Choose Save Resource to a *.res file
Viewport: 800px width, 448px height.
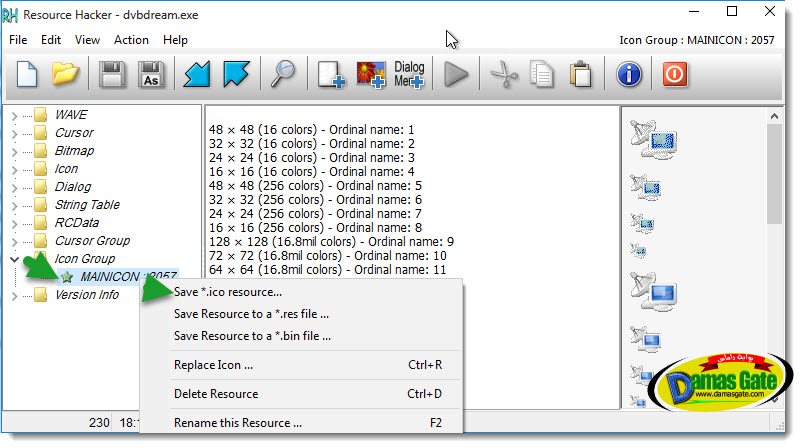pos(301,314)
